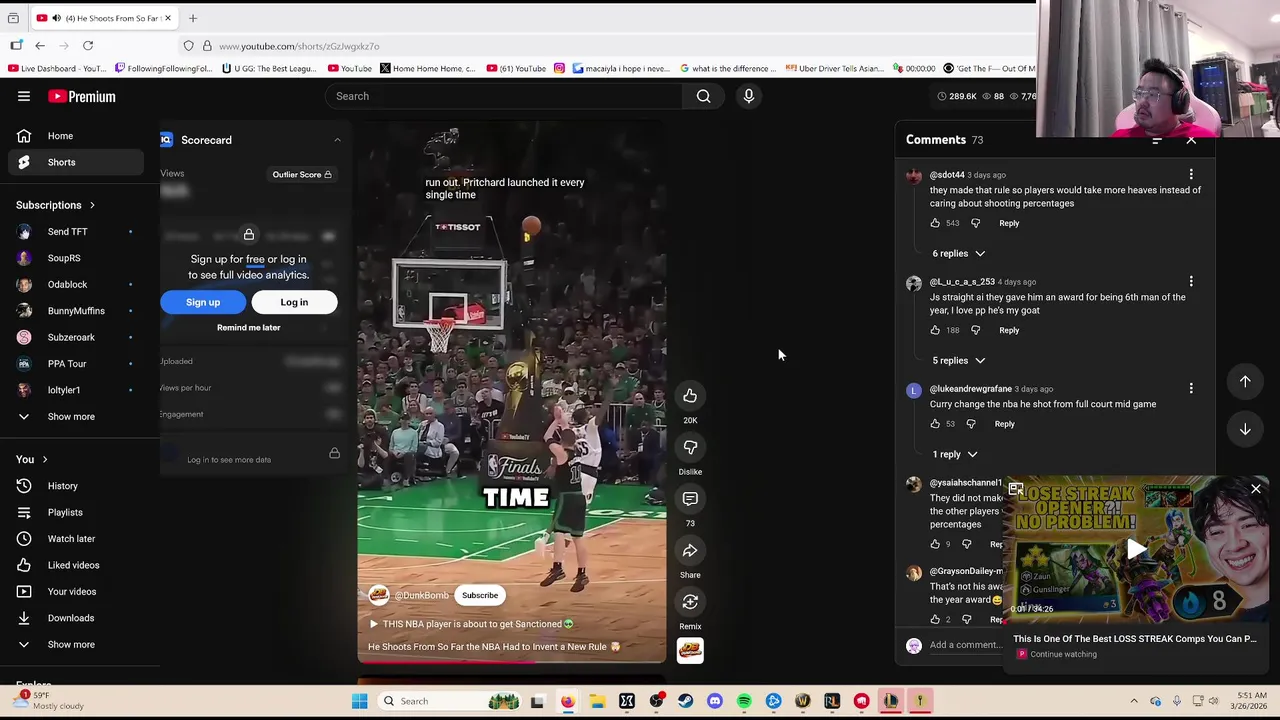This screenshot has height=720, width=1280.
Task: Open the UGG: The Best League bookmark
Action: coord(270,68)
